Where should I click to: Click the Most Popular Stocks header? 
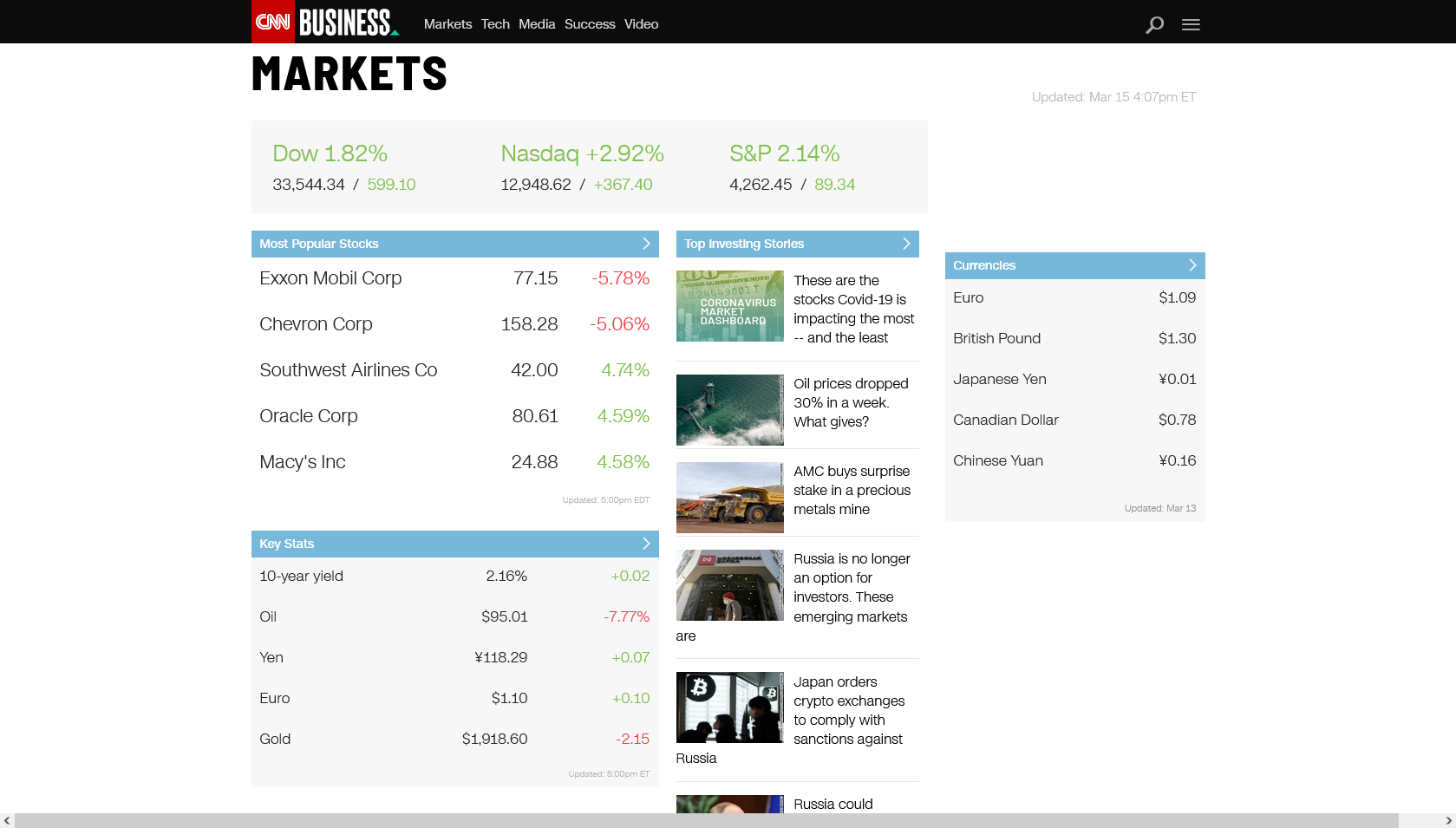(x=455, y=244)
